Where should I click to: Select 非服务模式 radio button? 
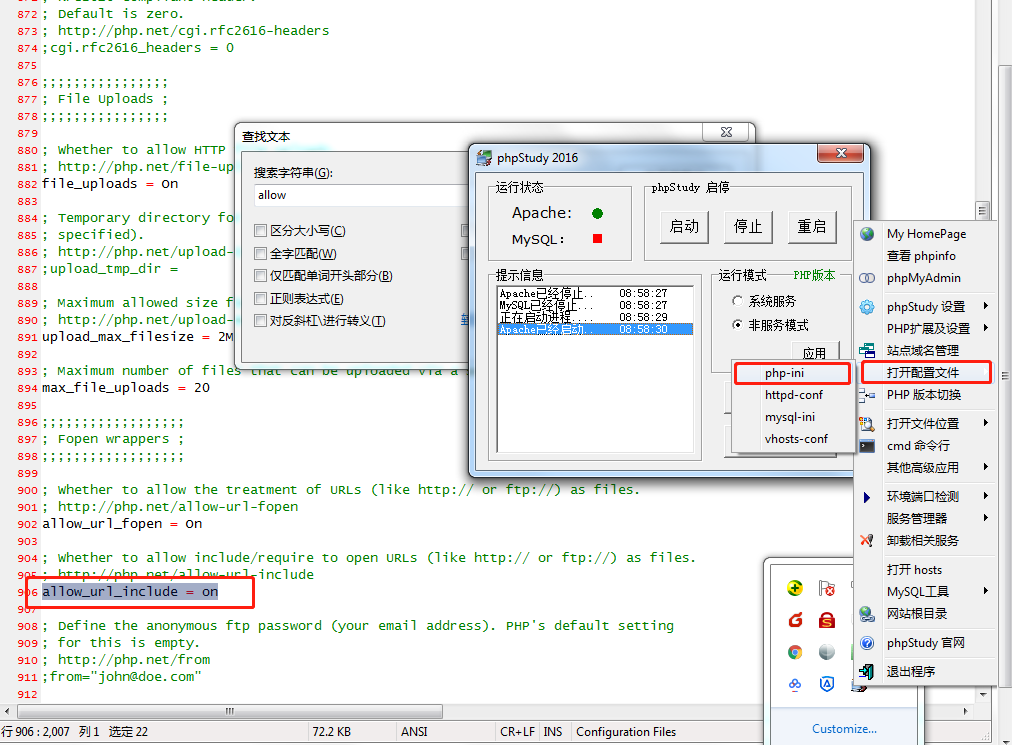click(737, 325)
